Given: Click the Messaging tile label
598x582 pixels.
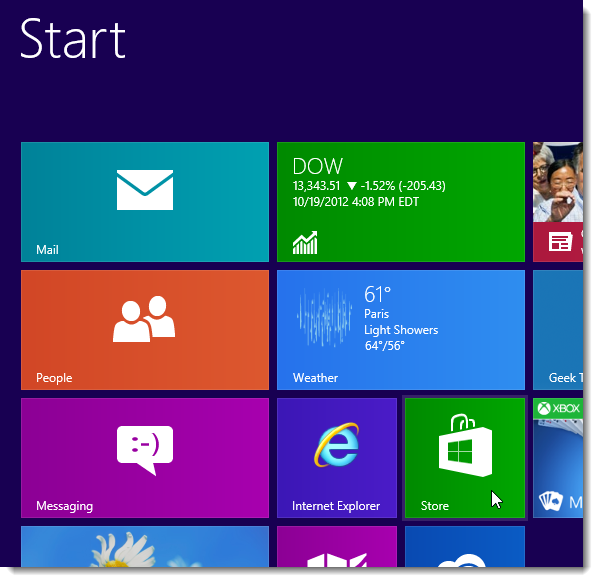Looking at the screenshot, I should click(64, 506).
